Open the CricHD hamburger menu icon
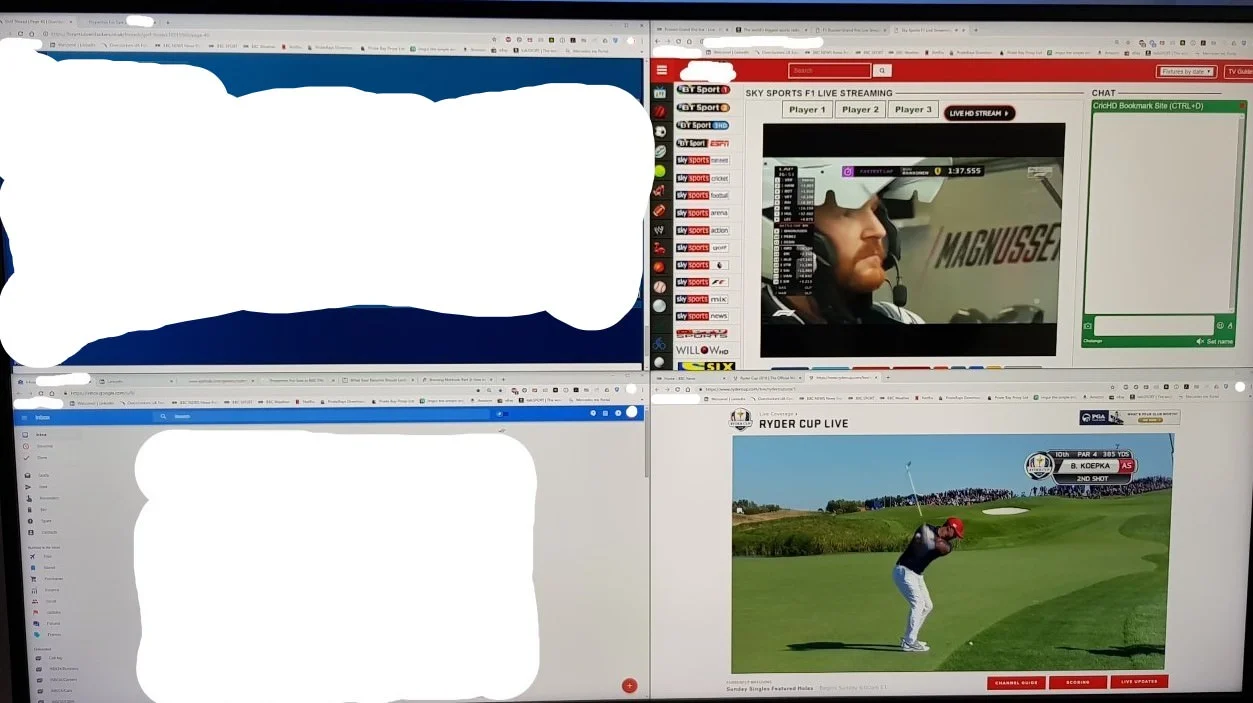This screenshot has height=703, width=1253. point(661,71)
